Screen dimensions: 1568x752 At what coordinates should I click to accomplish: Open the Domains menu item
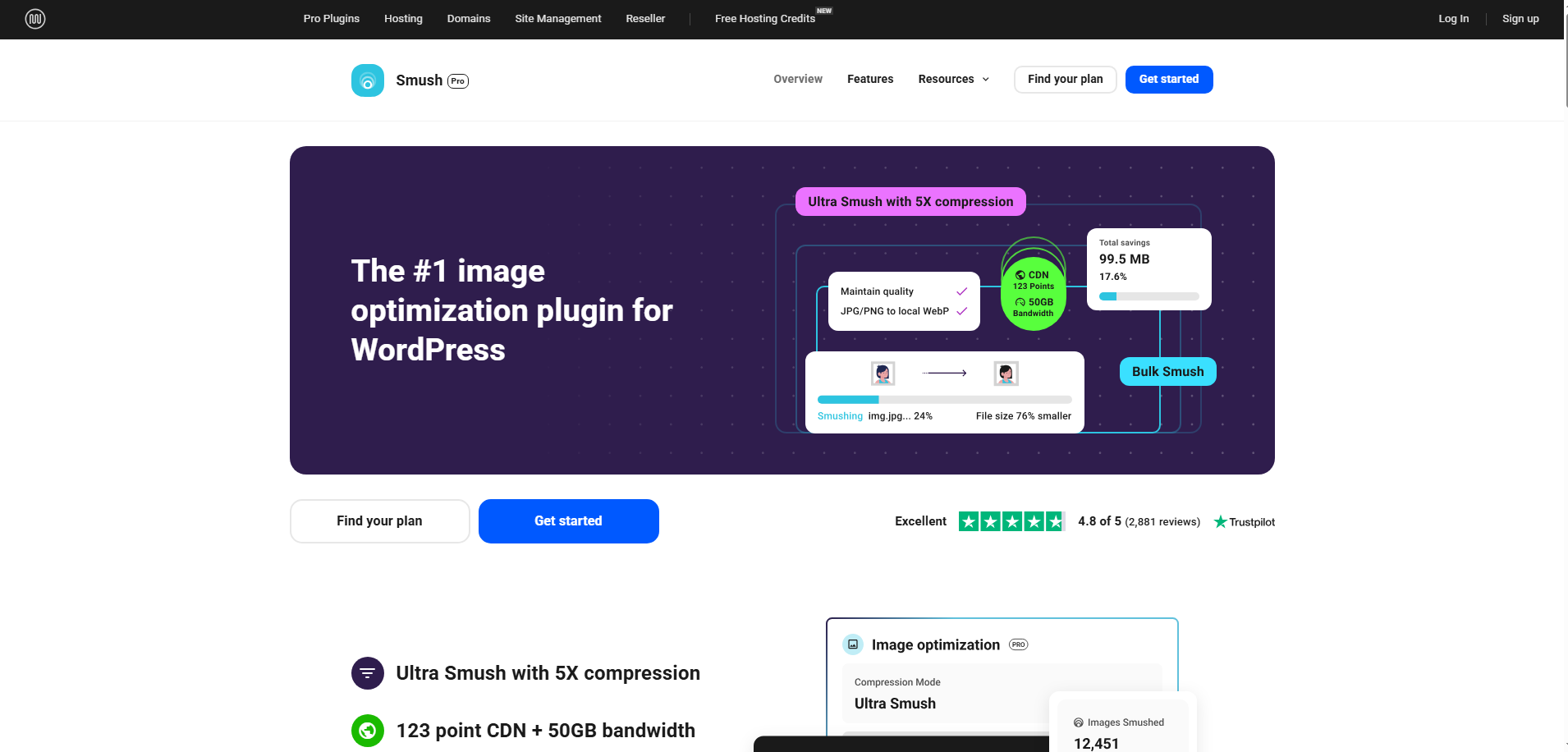click(469, 19)
